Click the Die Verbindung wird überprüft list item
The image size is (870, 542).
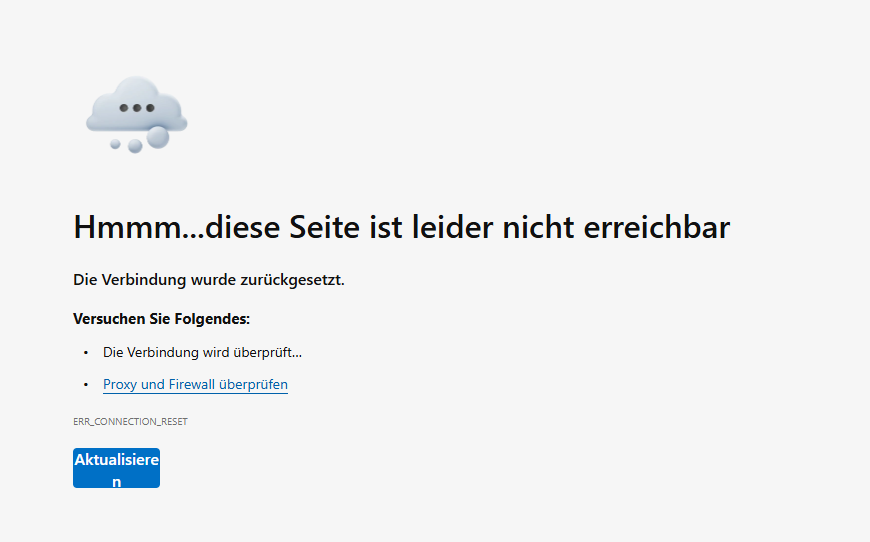(x=203, y=352)
